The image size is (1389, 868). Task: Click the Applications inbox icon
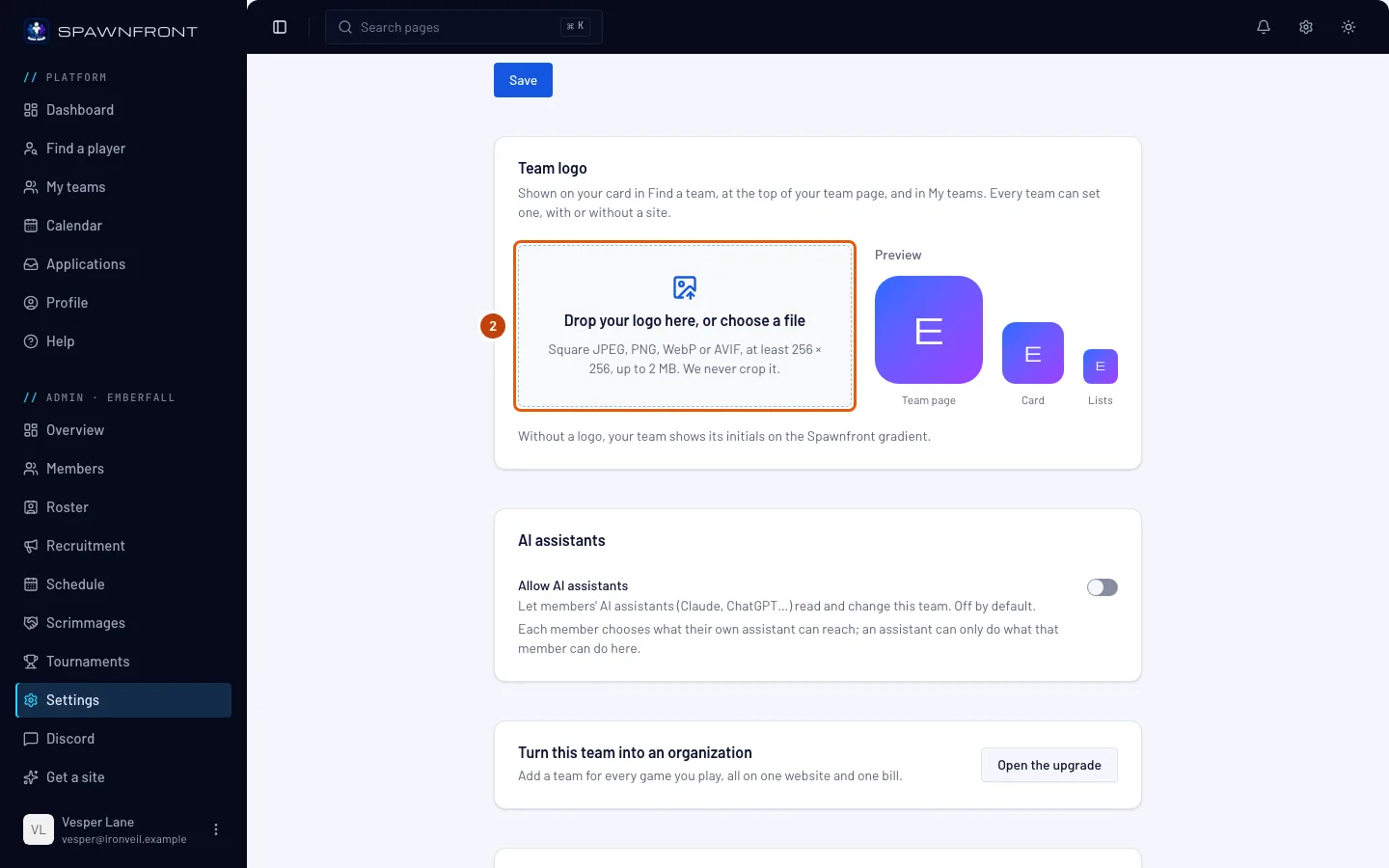pyautogui.click(x=31, y=264)
